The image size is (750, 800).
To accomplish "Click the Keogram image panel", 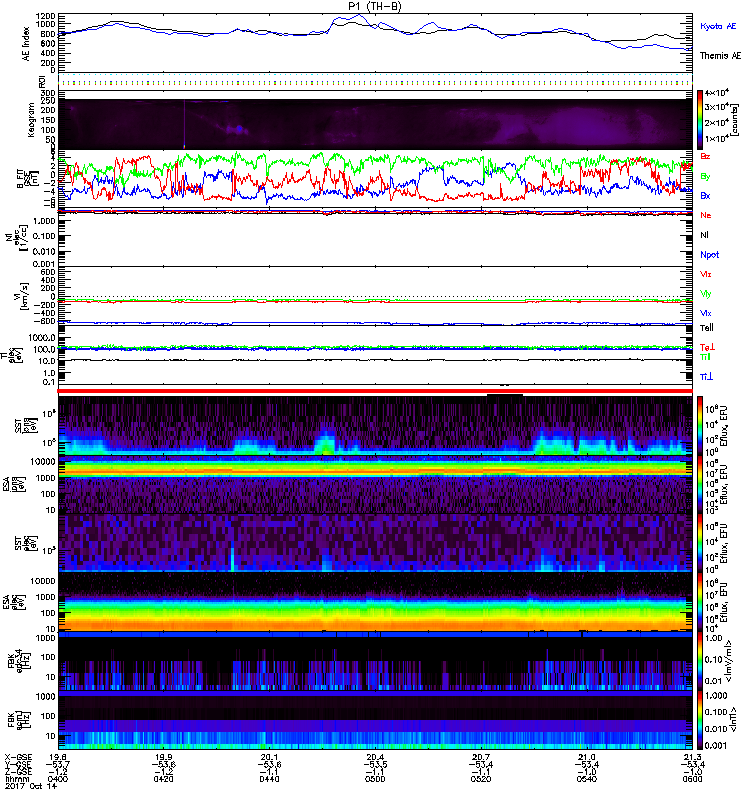I will [x=375, y=124].
